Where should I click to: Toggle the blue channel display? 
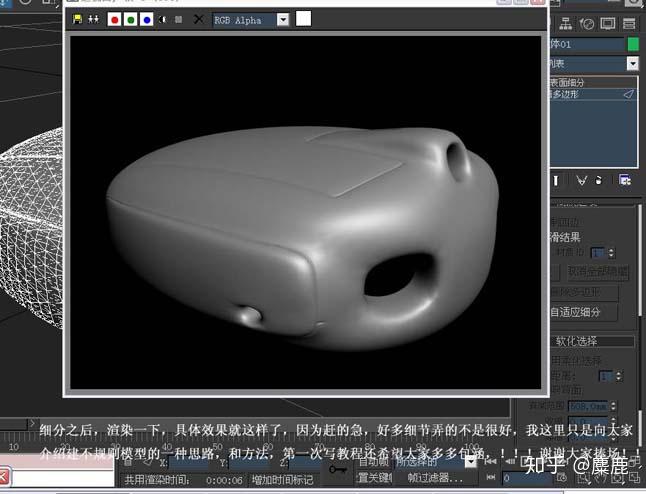tap(147, 19)
